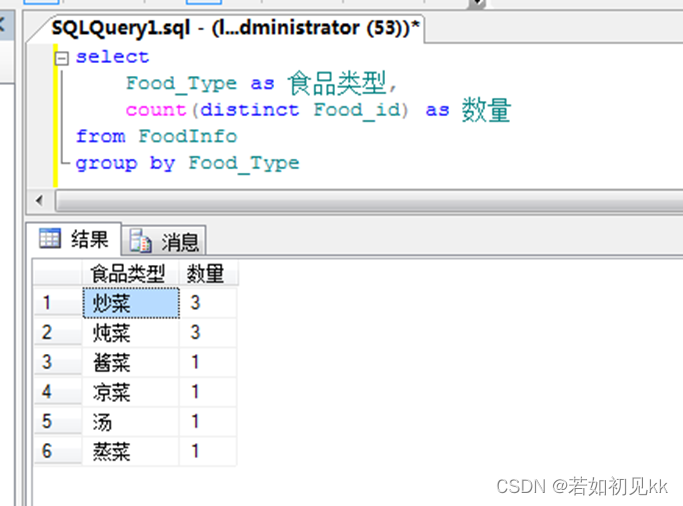This screenshot has height=506, width=683.
Task: Select the 汤 cell in row 5
Action: click(131, 422)
